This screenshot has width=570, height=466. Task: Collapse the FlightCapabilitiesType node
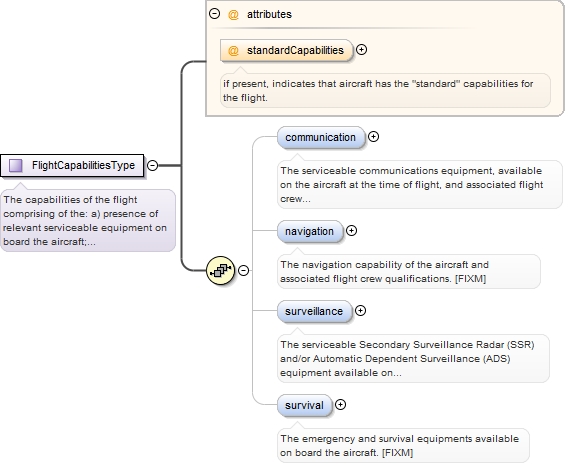(152, 165)
